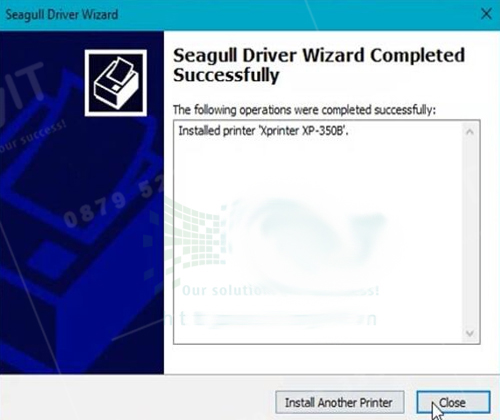Click the printer icon in blue sidebar
This screenshot has height=420, width=500.
pyautogui.click(x=116, y=83)
